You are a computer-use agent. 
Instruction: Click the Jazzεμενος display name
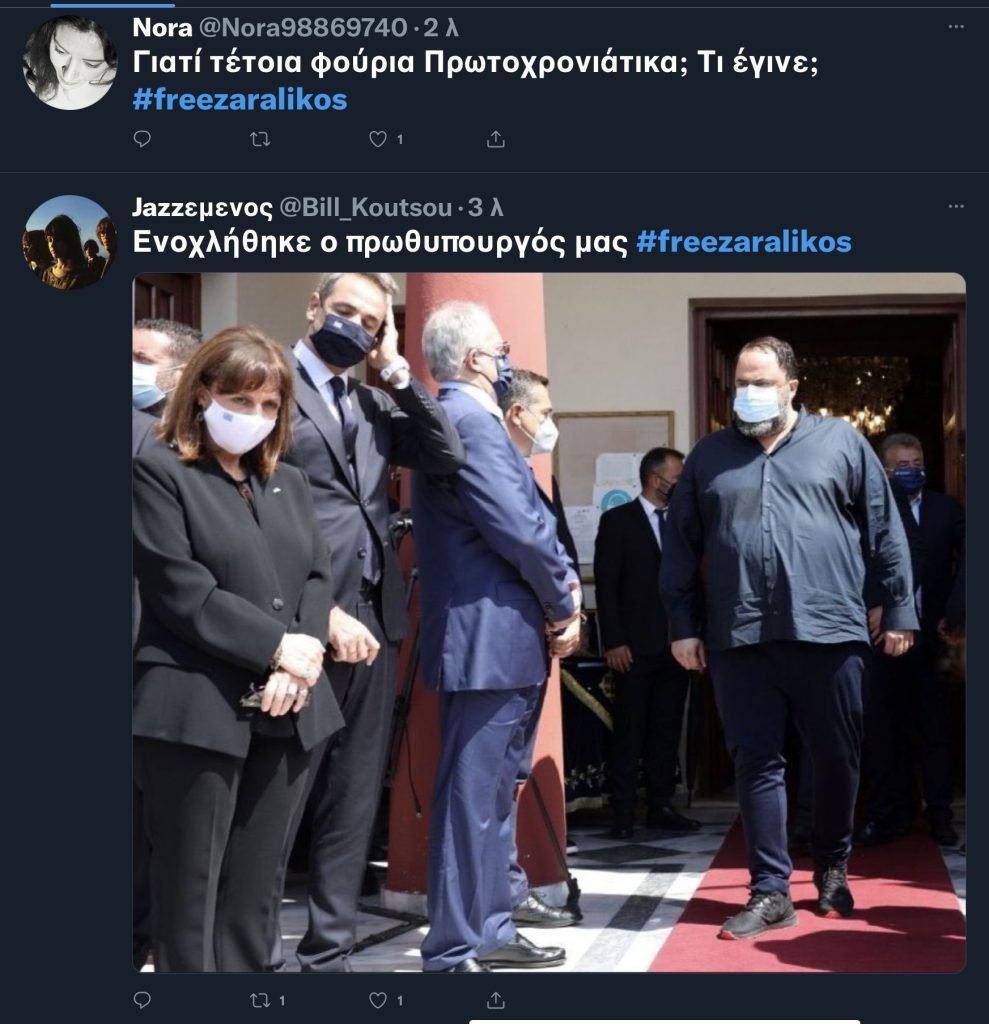point(203,208)
